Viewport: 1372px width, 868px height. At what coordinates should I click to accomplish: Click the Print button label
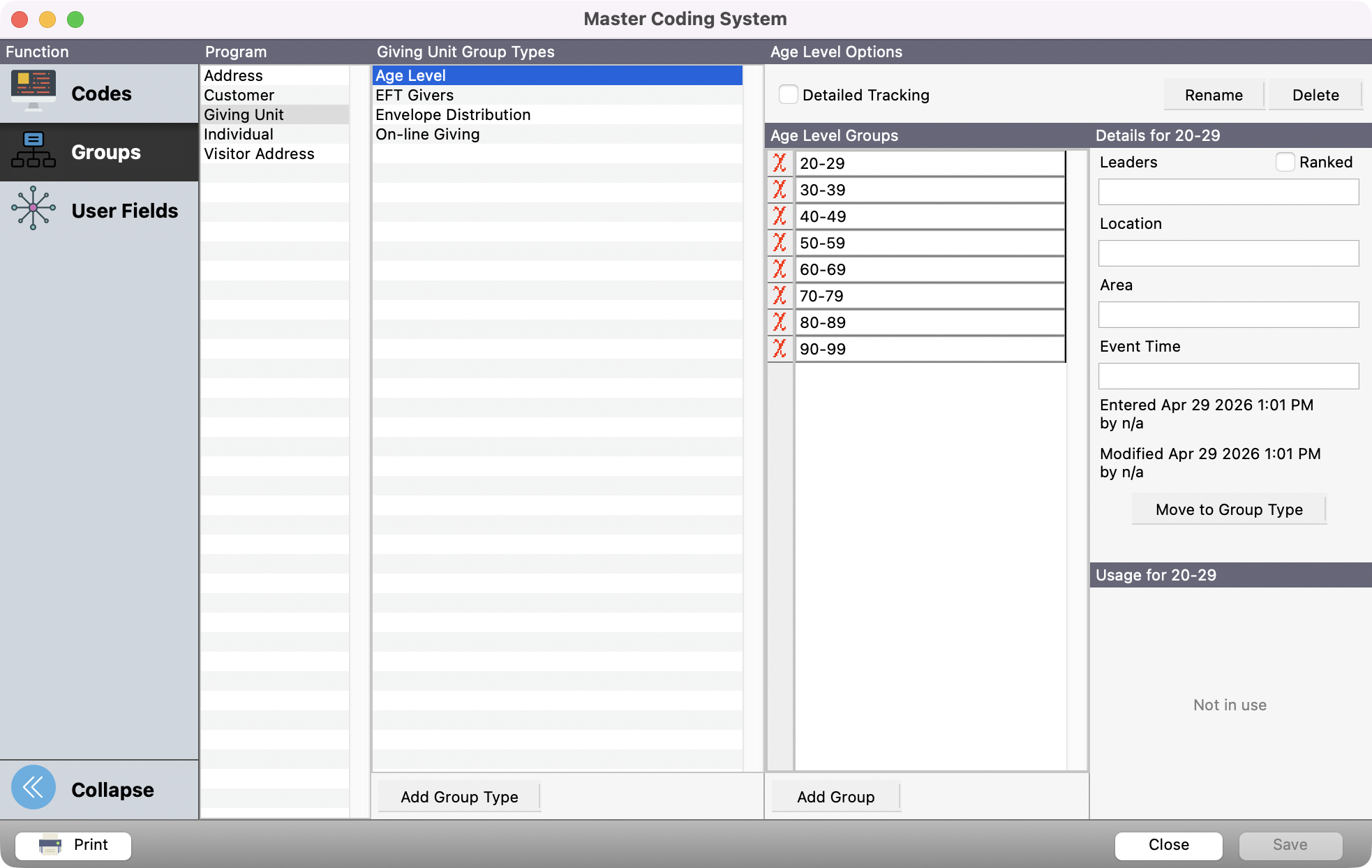[x=91, y=845]
